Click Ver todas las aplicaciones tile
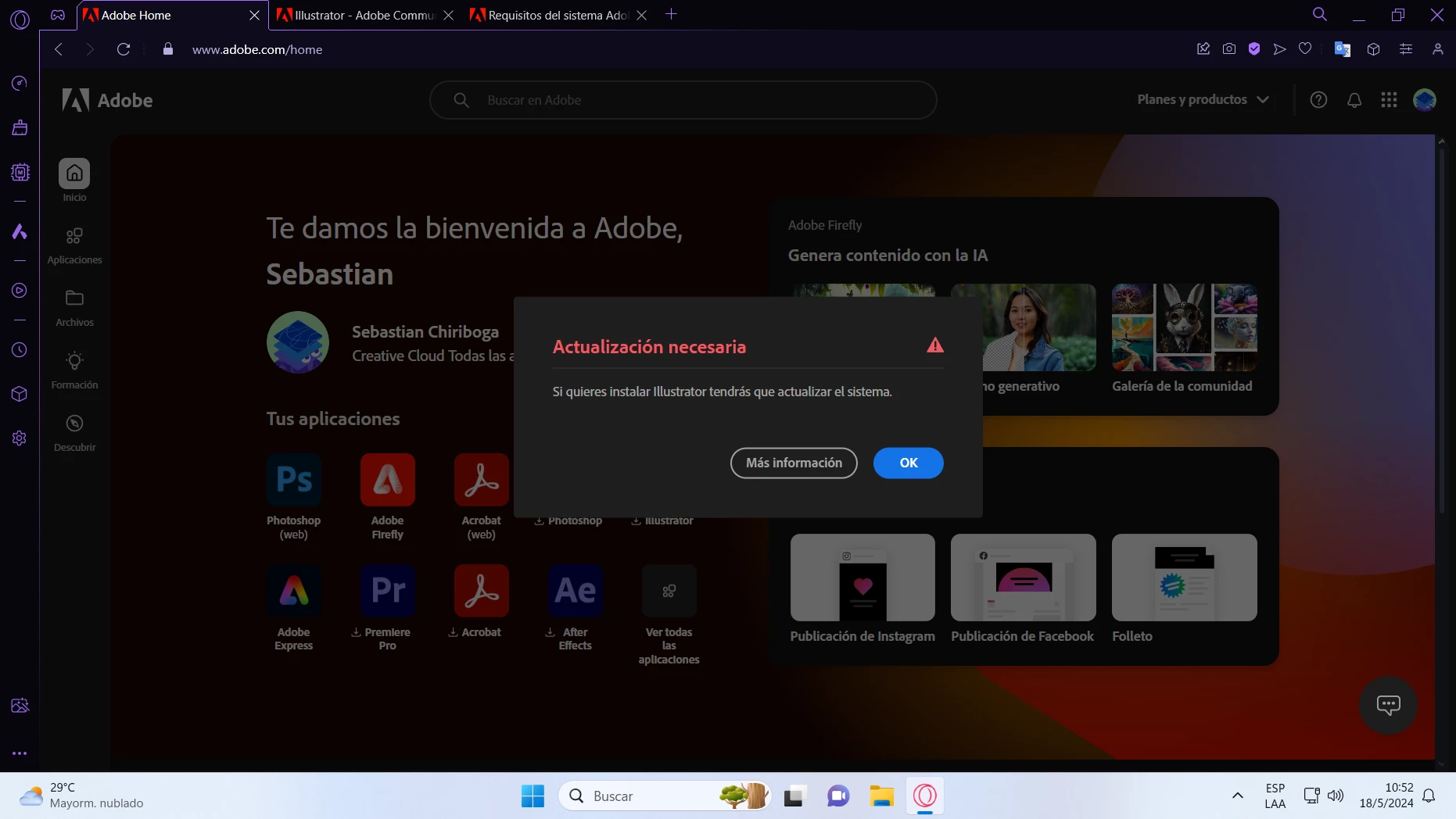Viewport: 1456px width, 819px height. pyautogui.click(x=669, y=591)
